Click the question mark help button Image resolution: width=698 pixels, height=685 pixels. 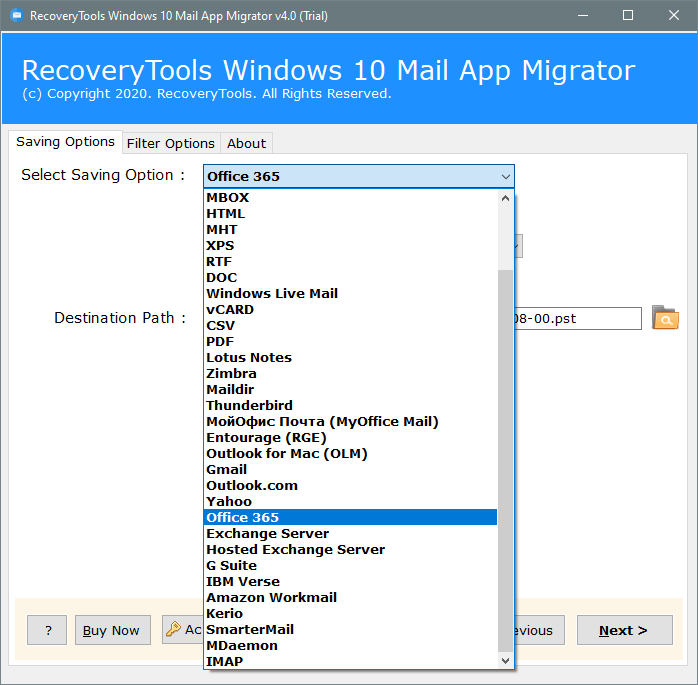click(x=47, y=630)
